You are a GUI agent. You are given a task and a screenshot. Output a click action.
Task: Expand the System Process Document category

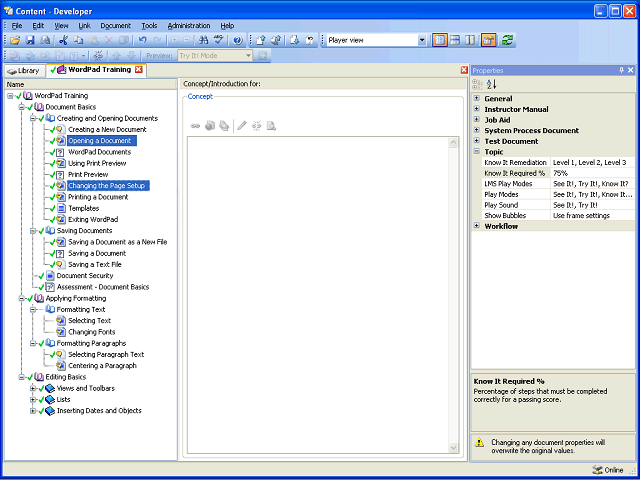(x=476, y=130)
